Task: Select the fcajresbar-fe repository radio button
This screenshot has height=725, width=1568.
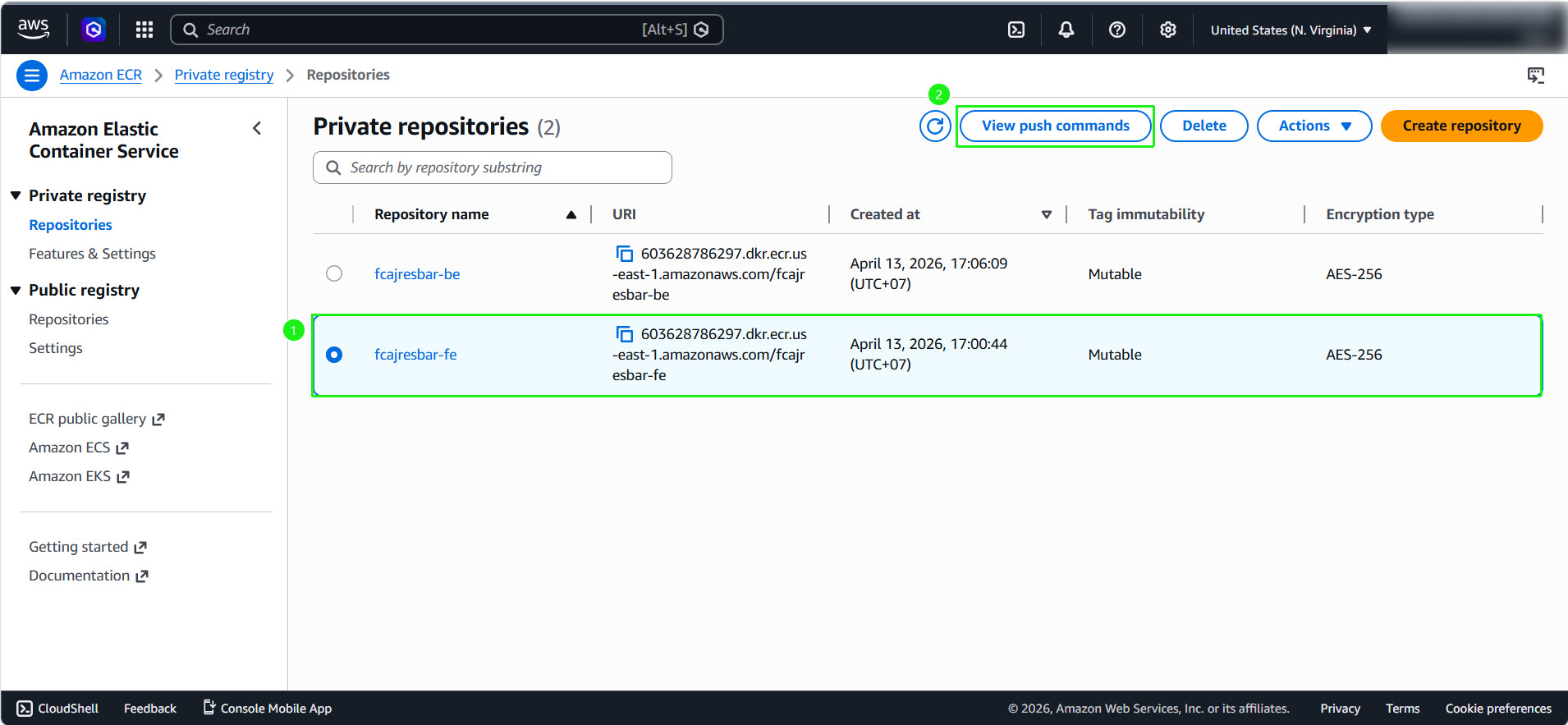Action: click(334, 355)
